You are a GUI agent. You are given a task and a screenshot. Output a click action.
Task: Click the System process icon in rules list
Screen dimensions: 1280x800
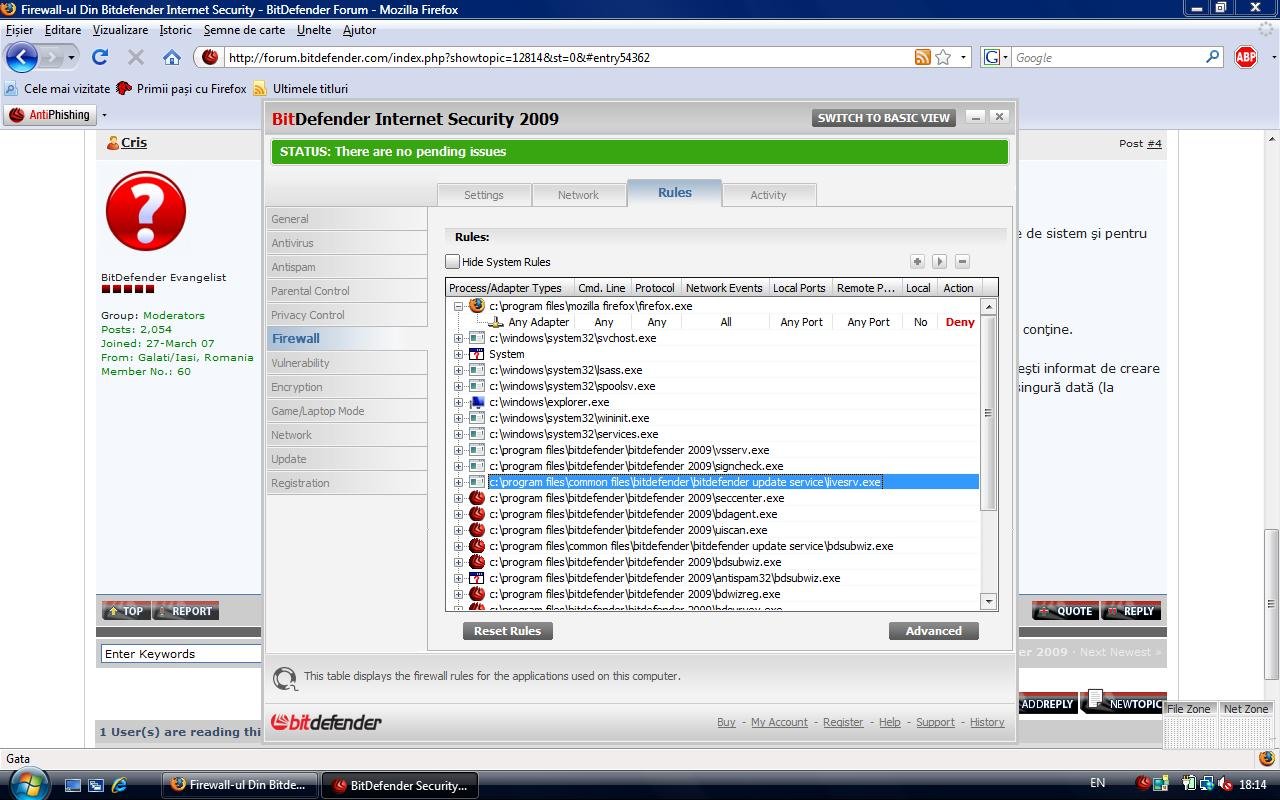click(x=477, y=354)
